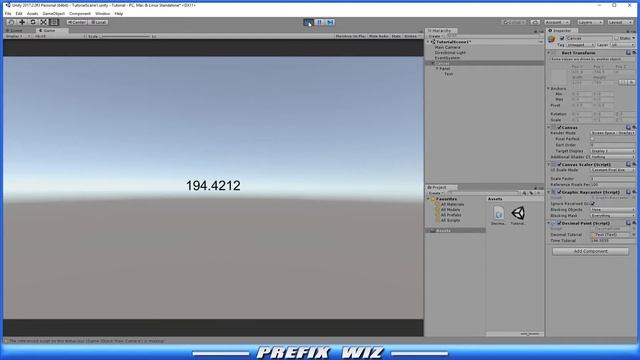Toggle Ignore Reversed Graphics checkbox

[593, 203]
